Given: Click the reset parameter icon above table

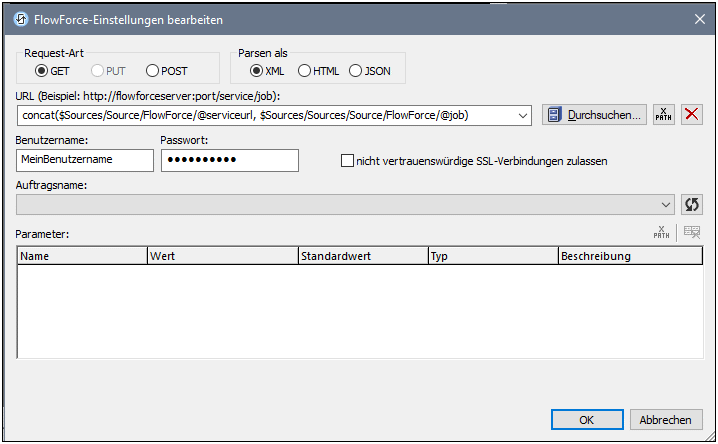Looking at the screenshot, I should click(691, 233).
